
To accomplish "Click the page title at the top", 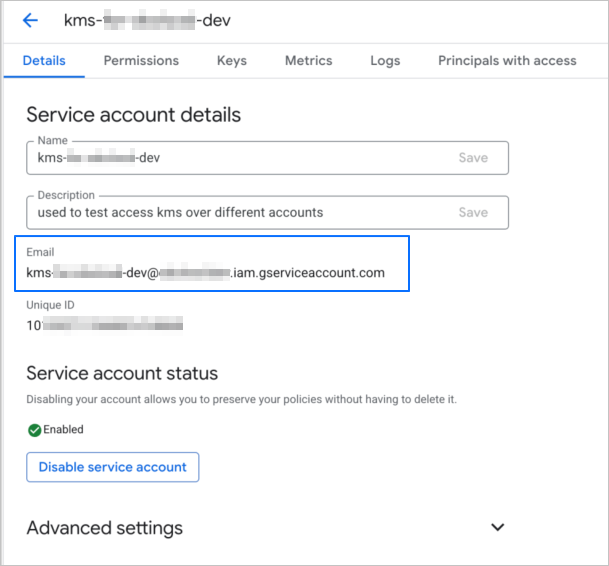I will tap(140, 20).
